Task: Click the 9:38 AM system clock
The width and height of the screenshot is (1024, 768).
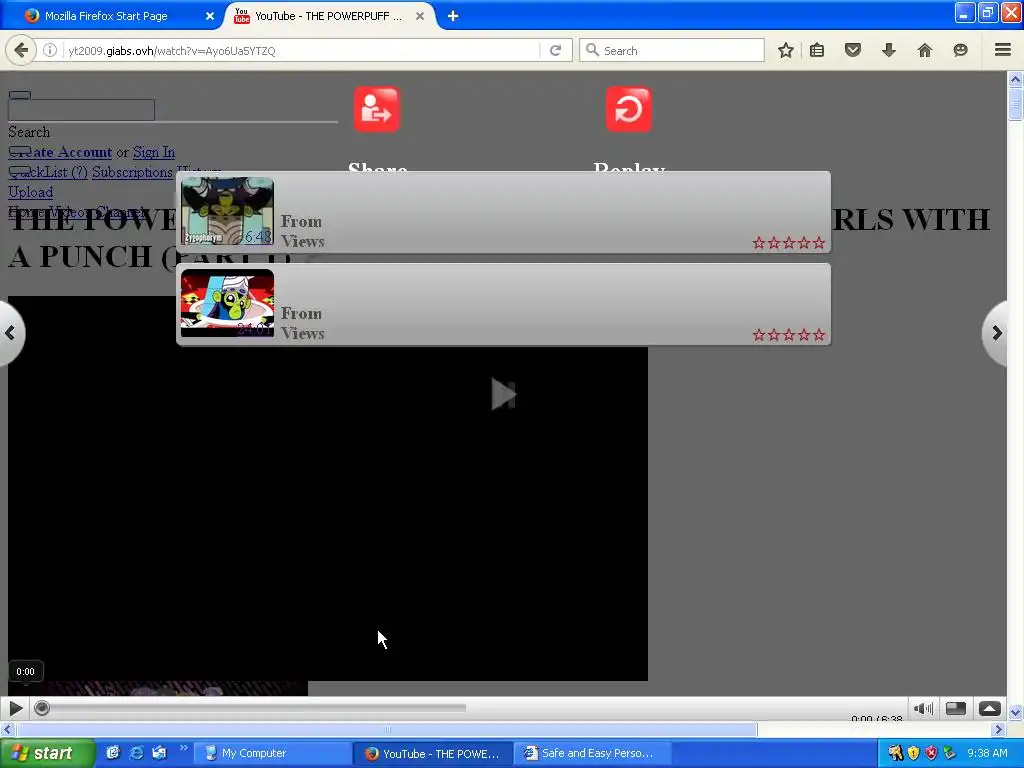Action: click(987, 753)
